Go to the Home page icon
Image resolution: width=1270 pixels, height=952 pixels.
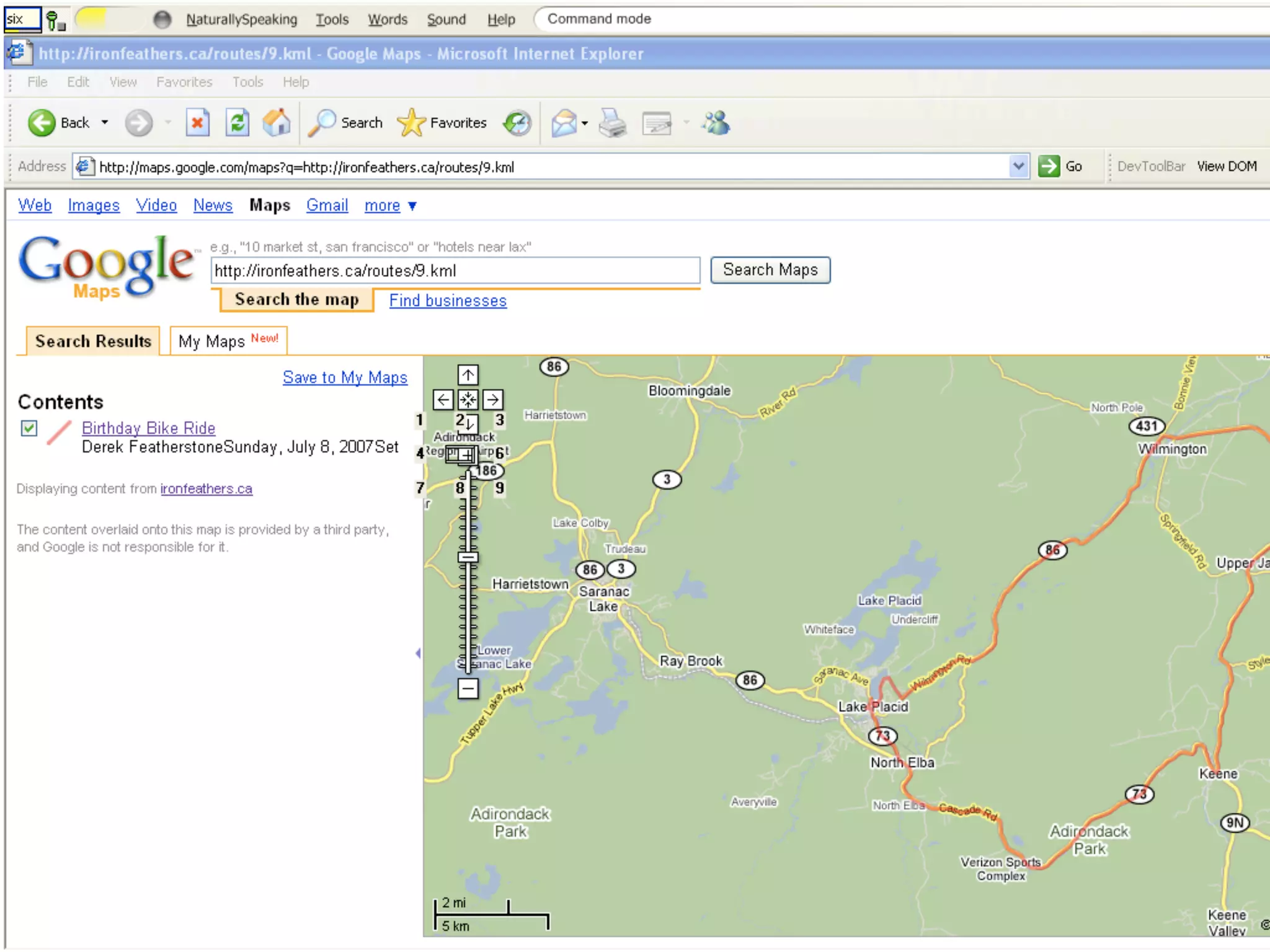277,123
